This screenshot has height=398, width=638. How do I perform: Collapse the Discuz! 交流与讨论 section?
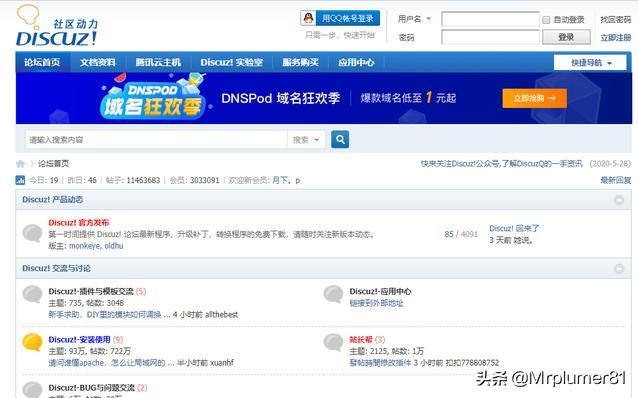coord(619,269)
